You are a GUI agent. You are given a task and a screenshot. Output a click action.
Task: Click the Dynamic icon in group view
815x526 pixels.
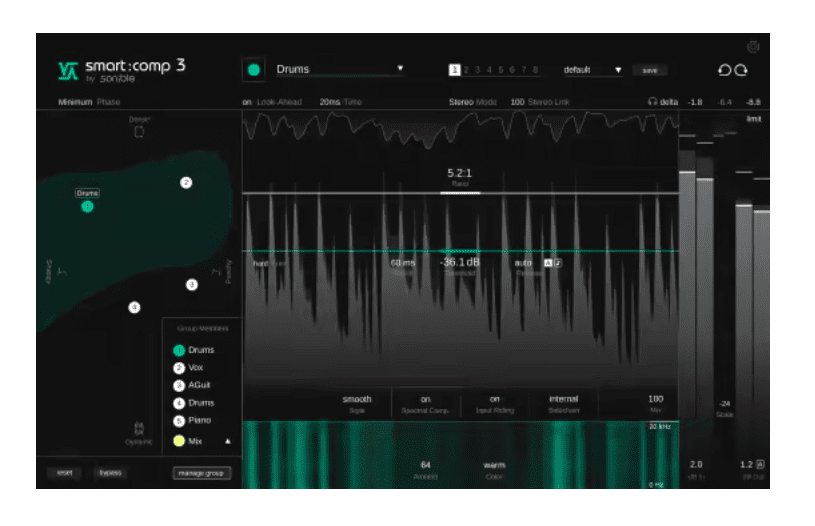tap(139, 428)
